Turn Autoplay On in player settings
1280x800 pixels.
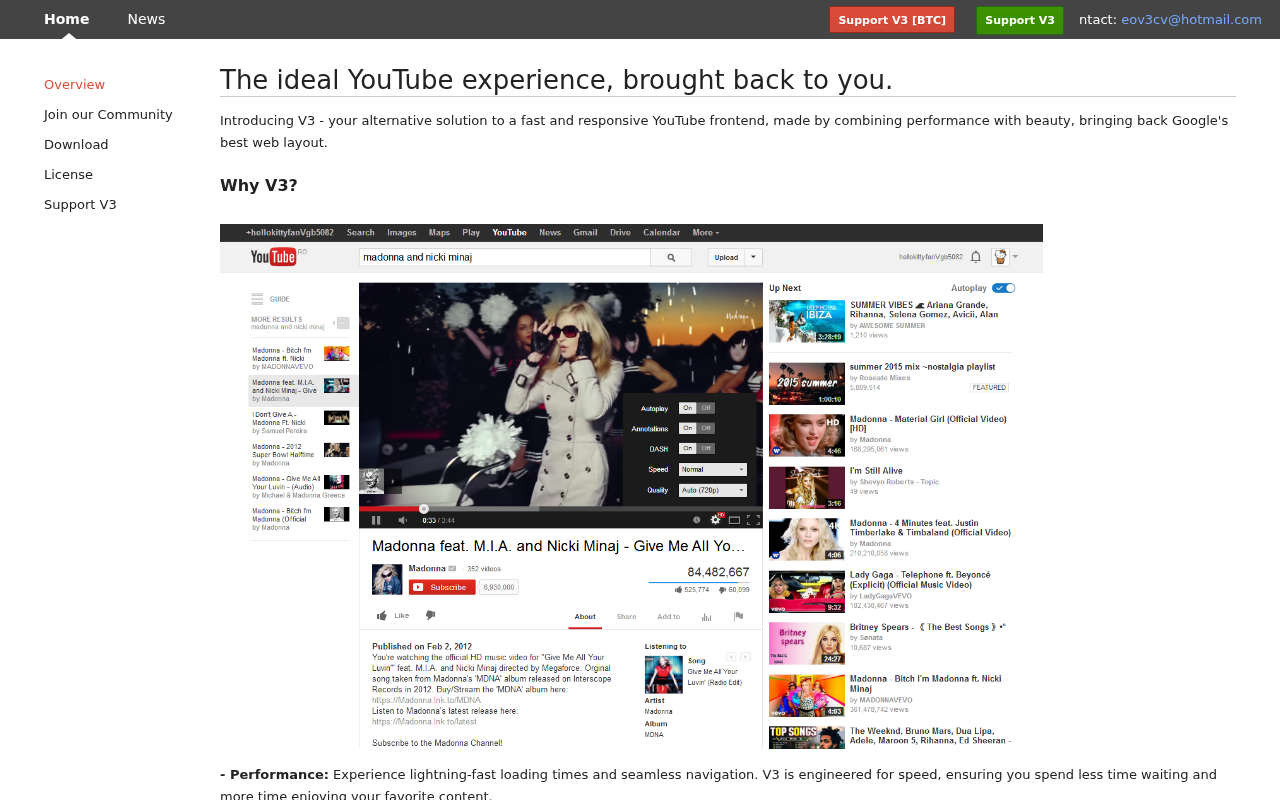pos(687,408)
